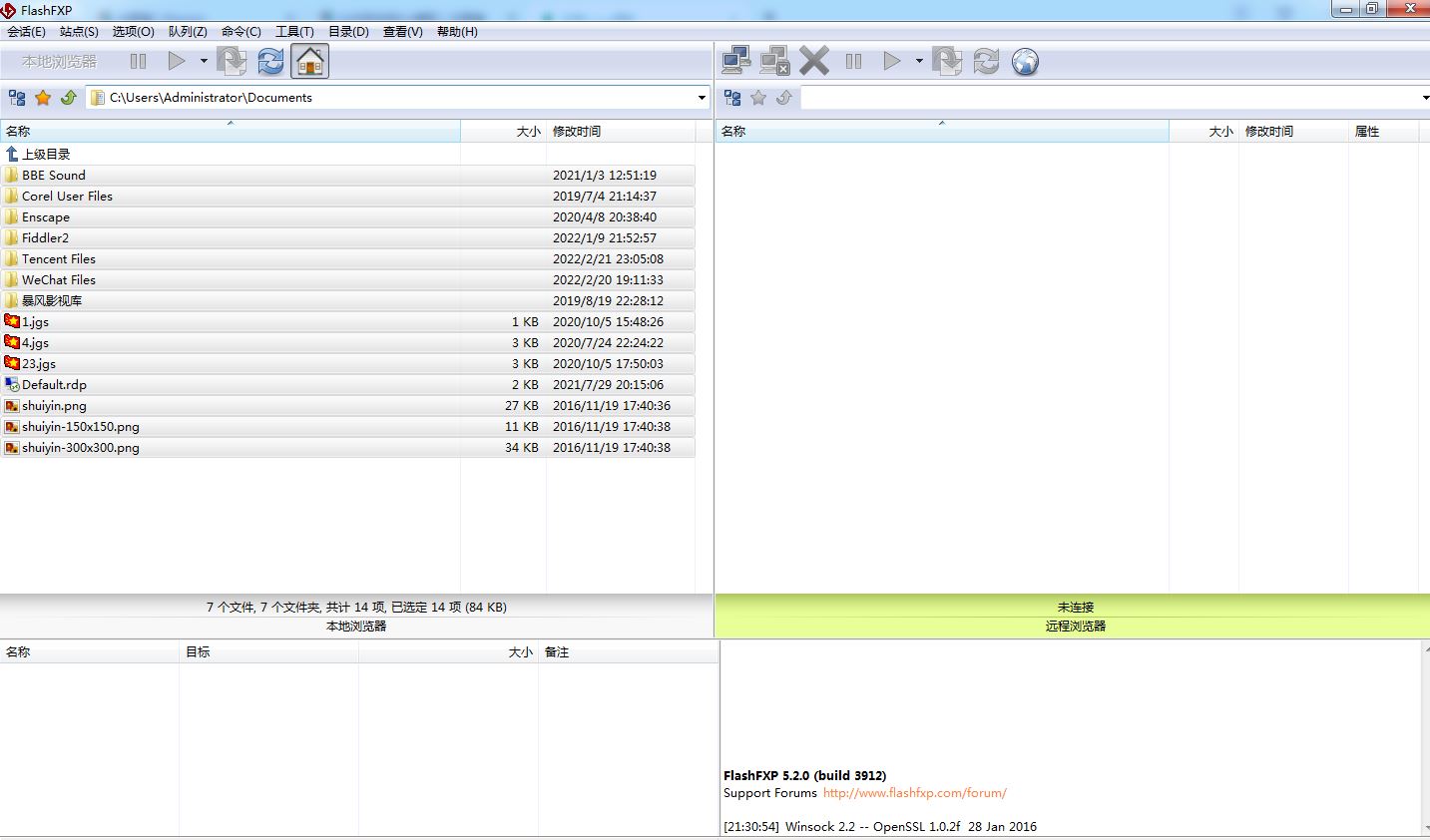This screenshot has height=840, width=1430.
Task: Open the flashfxp.com forum link
Action: [915, 793]
